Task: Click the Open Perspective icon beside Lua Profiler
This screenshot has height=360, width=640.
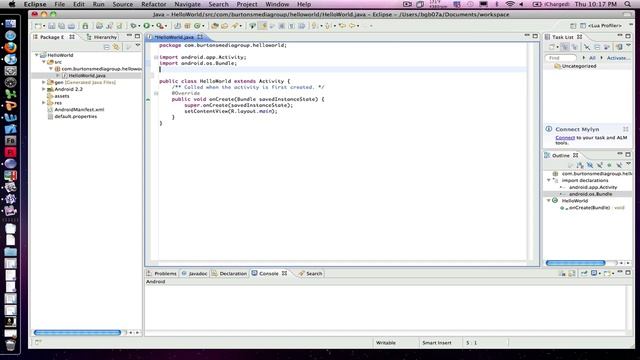Action: [x=573, y=26]
